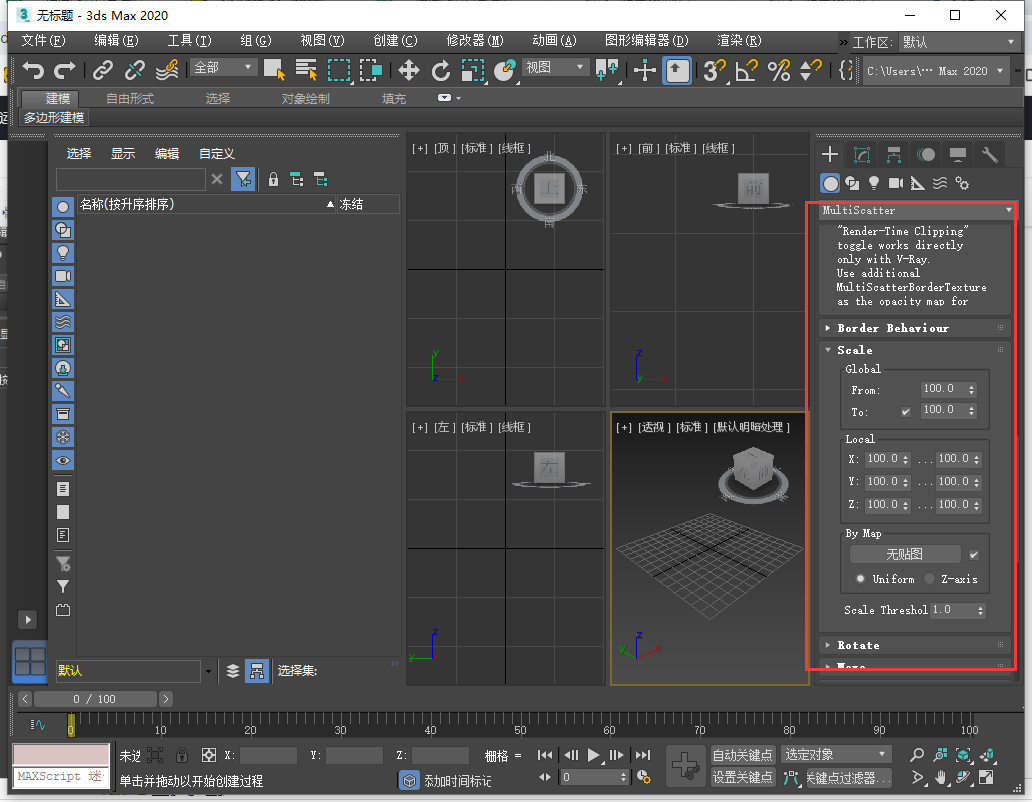1032x802 pixels.
Task: Open the workspace 默认 dropdown
Action: tap(959, 42)
